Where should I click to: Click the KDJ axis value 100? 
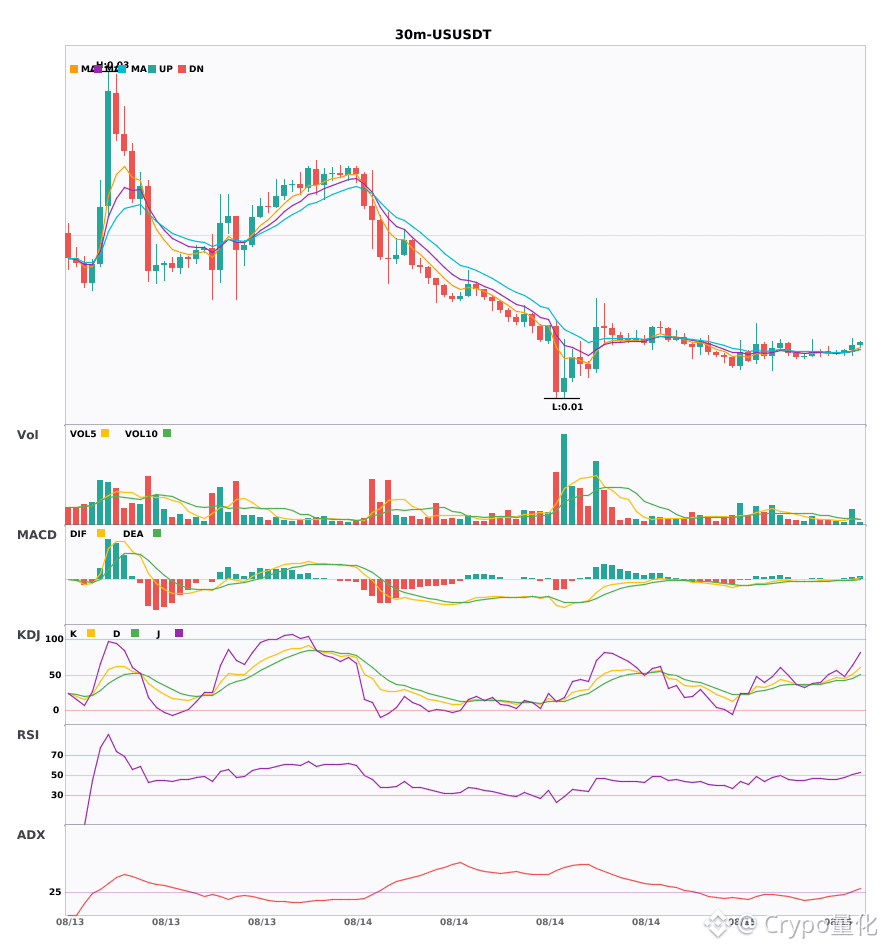click(x=54, y=639)
